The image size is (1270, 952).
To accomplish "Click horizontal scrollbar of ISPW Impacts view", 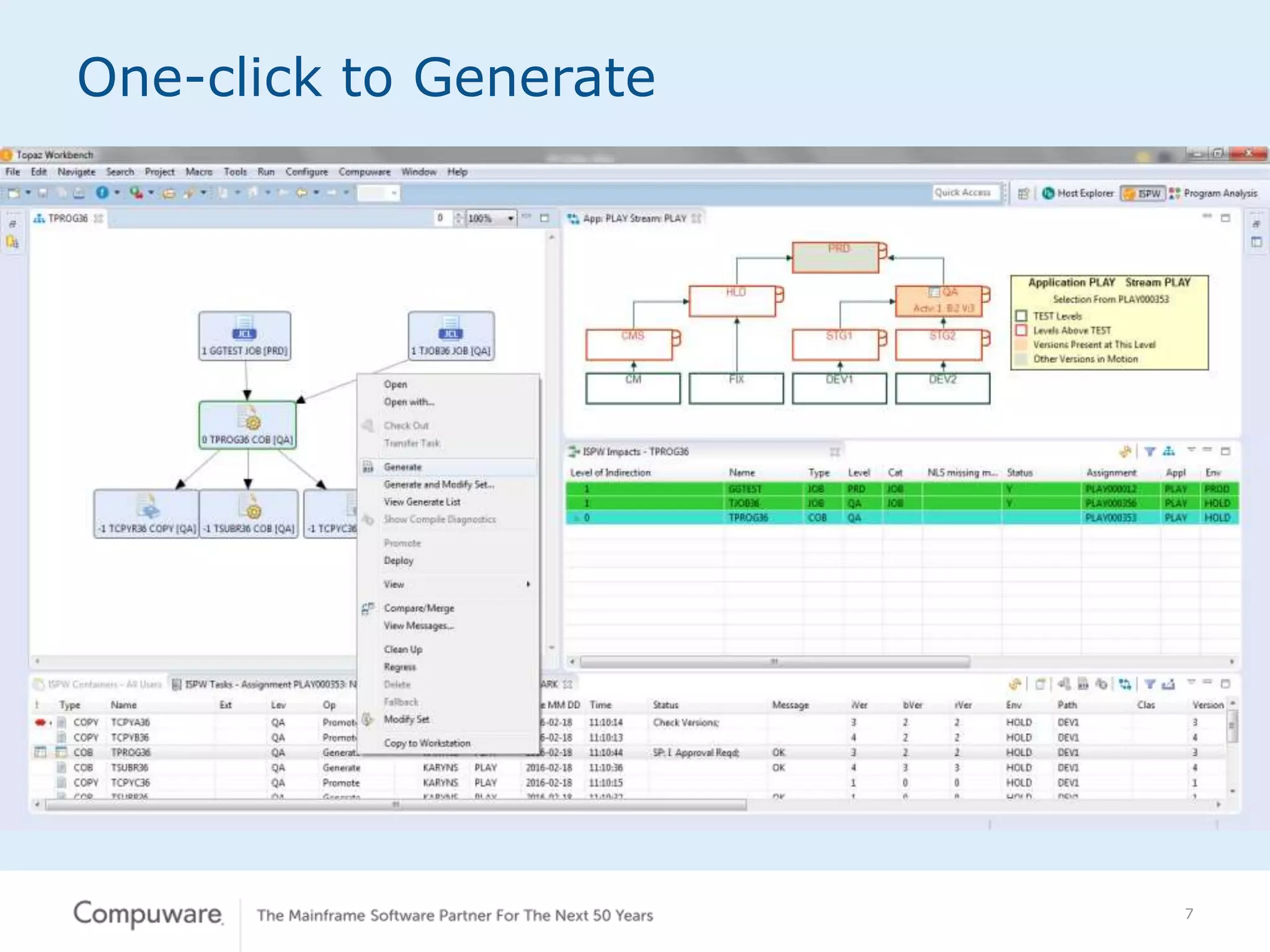I will coord(775,661).
